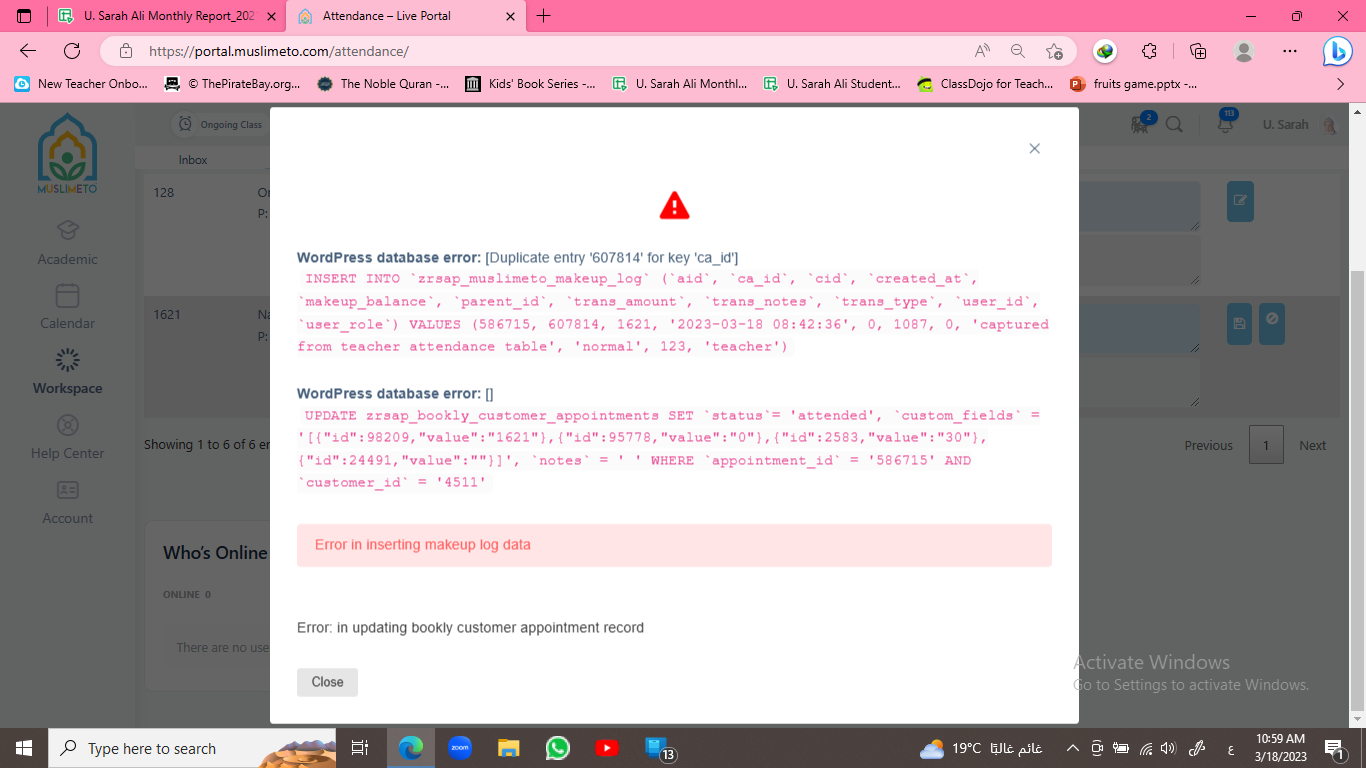Open the Help Center sidebar section
The width and height of the screenshot is (1366, 768).
click(x=68, y=437)
